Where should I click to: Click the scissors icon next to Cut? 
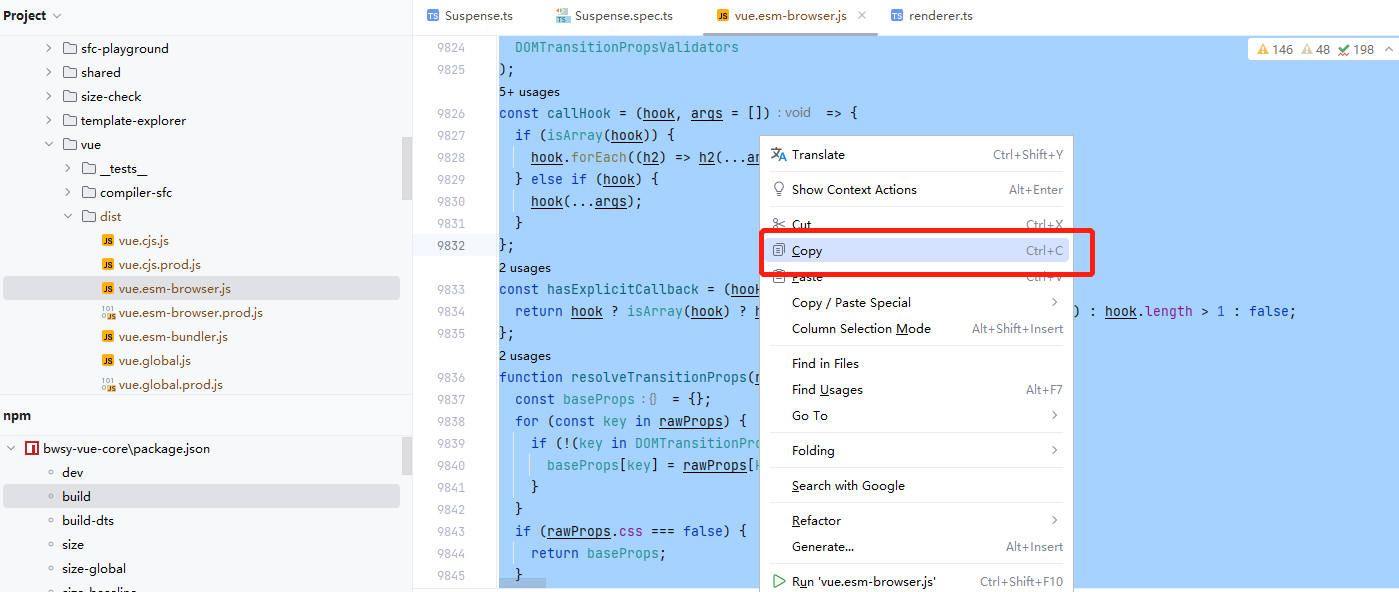[x=777, y=224]
